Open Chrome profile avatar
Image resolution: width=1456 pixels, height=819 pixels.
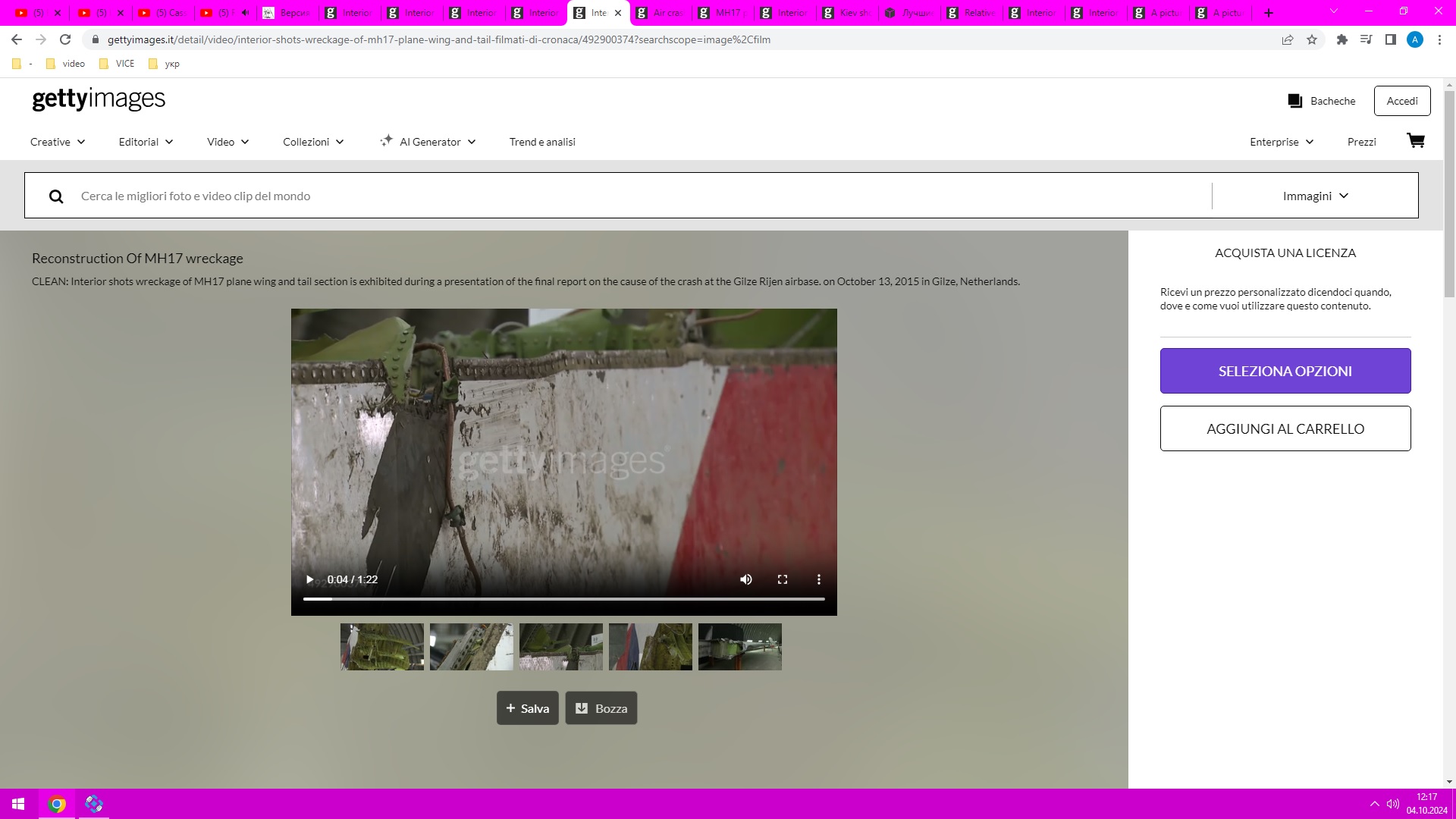click(1415, 39)
